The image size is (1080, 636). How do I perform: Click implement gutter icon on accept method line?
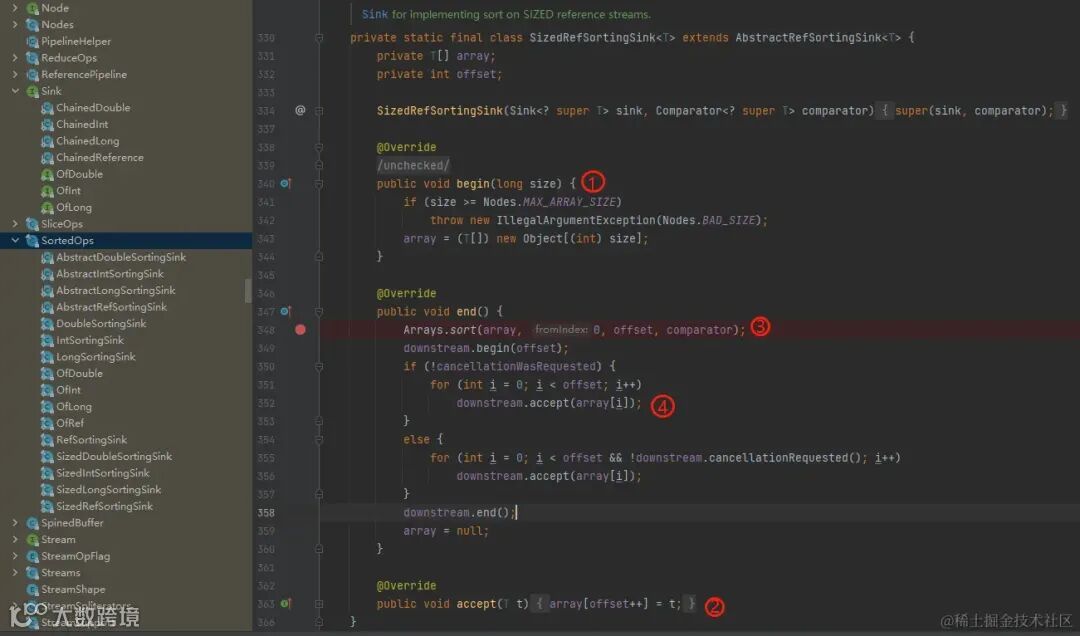[286, 604]
